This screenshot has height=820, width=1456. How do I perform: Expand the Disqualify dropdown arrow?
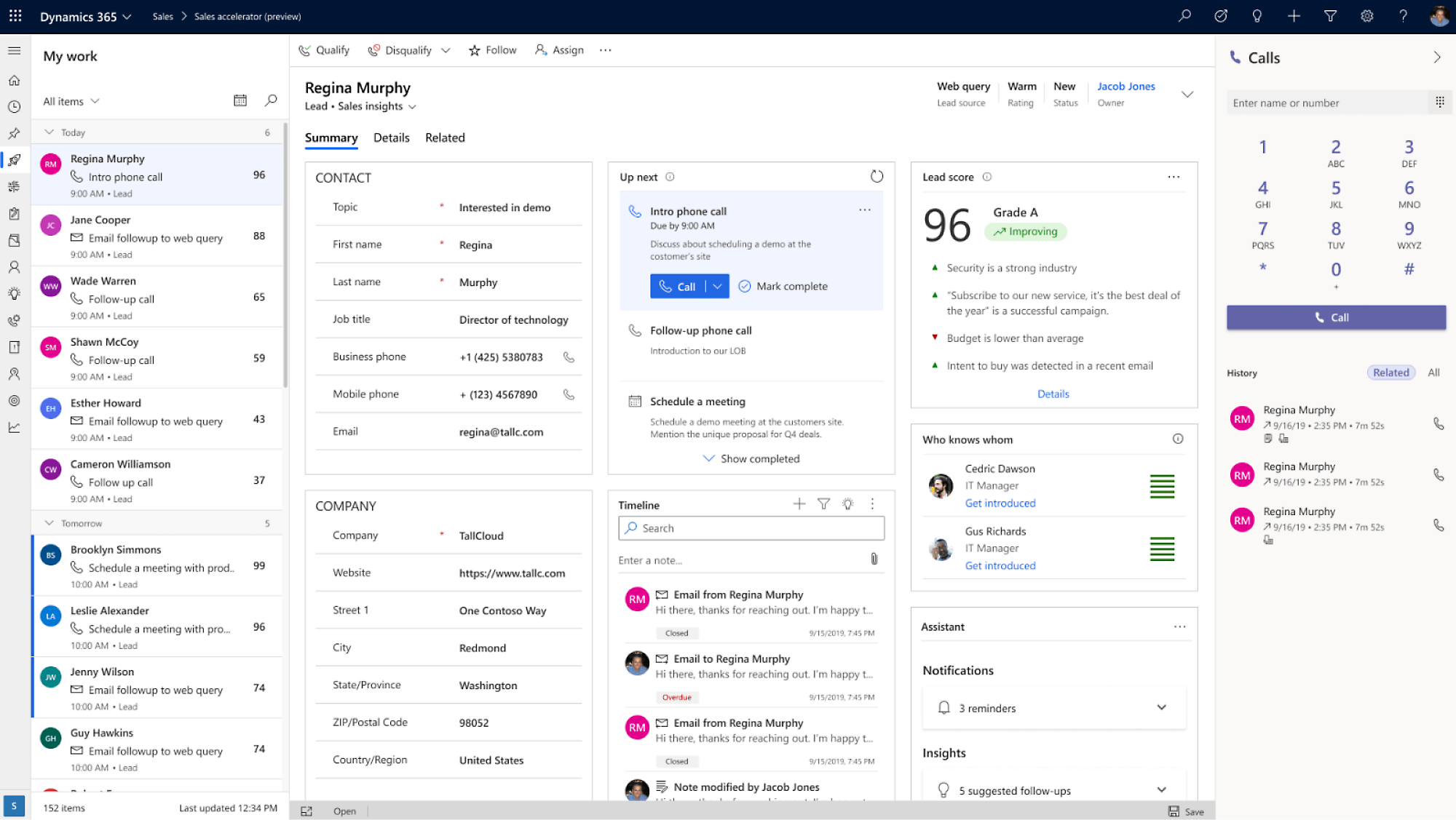(x=446, y=49)
